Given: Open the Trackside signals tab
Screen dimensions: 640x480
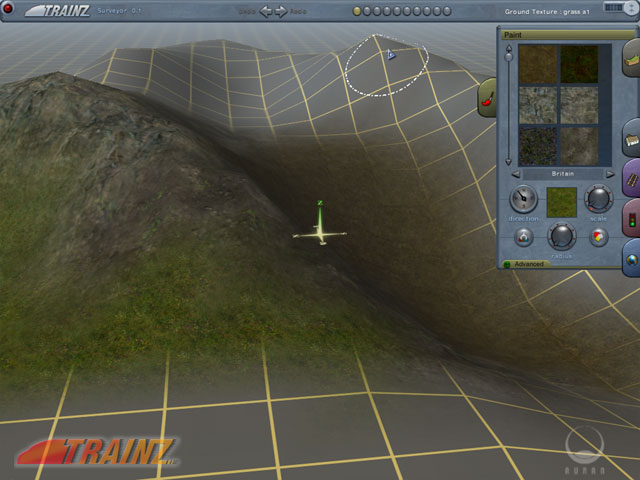Looking at the screenshot, I should 631,218.
